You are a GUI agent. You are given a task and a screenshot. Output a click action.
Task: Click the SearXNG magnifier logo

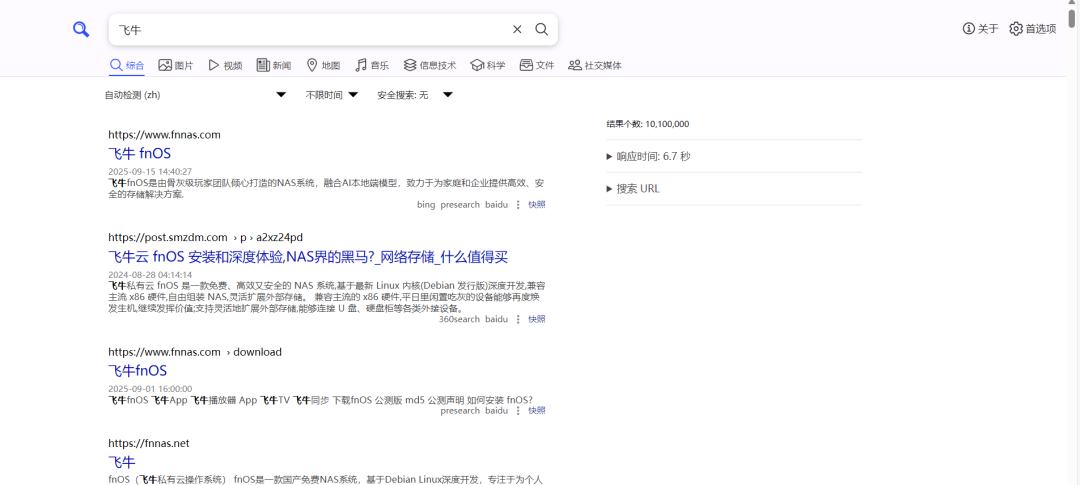81,30
